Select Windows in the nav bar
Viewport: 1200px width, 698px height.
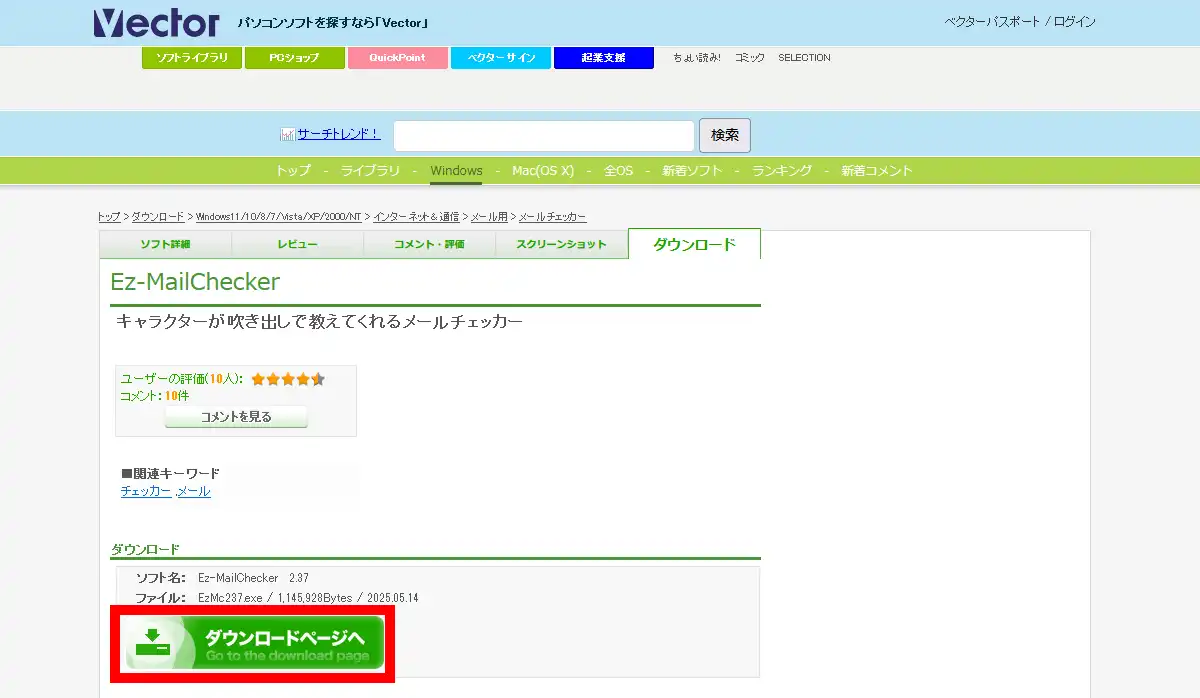457,171
